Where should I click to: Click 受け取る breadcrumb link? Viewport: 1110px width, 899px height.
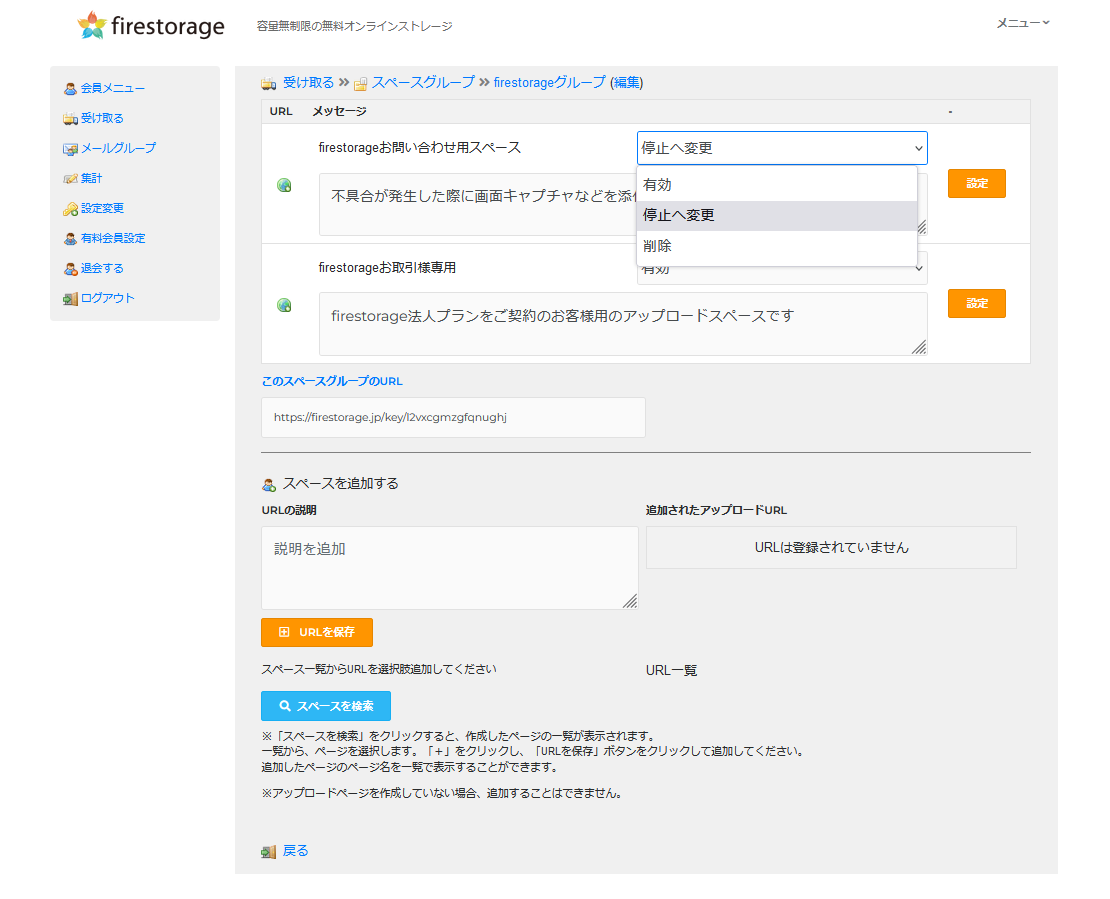[x=308, y=83]
